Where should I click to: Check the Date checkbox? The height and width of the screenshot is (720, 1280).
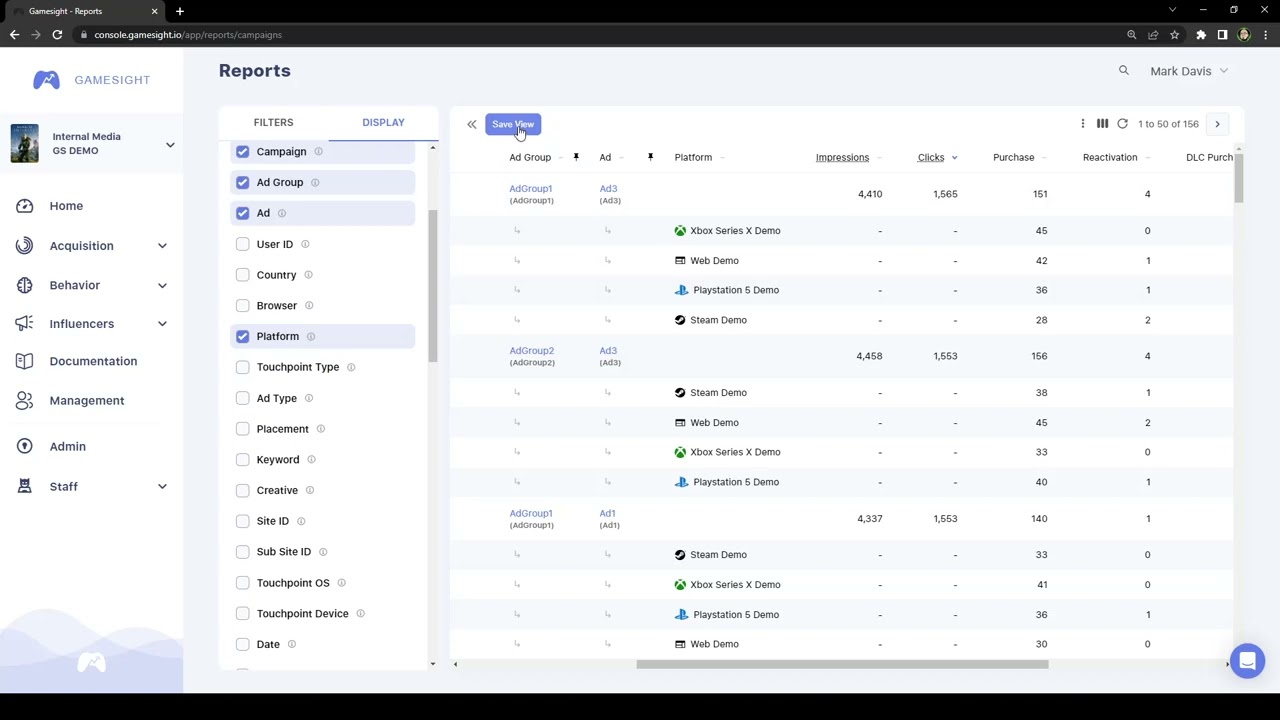(x=242, y=645)
